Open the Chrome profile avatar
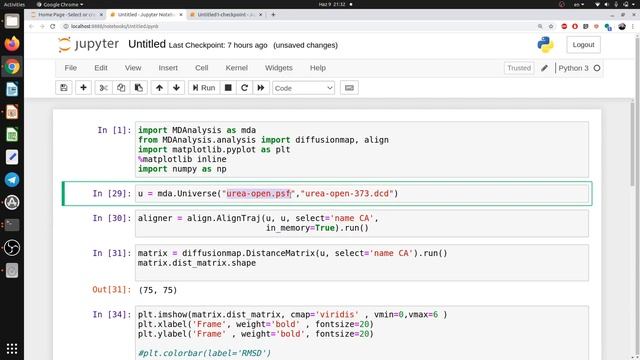 622,26
